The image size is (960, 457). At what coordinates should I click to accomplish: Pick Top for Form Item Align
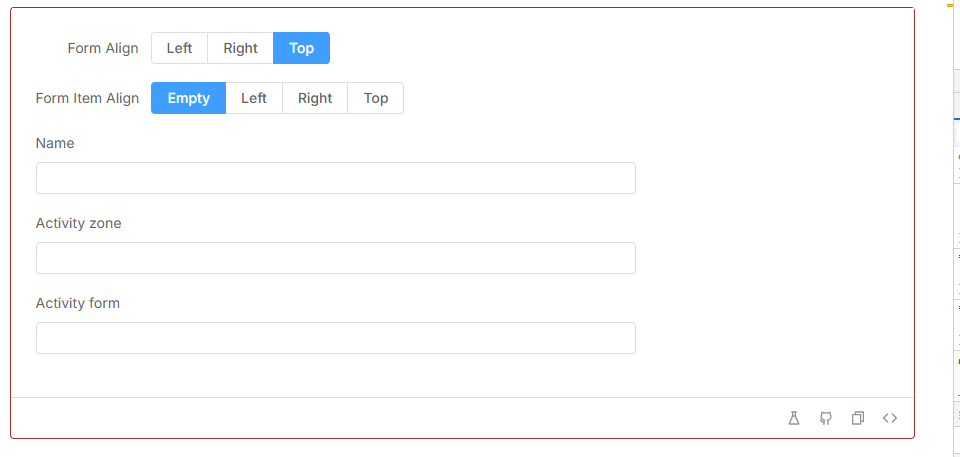(375, 98)
